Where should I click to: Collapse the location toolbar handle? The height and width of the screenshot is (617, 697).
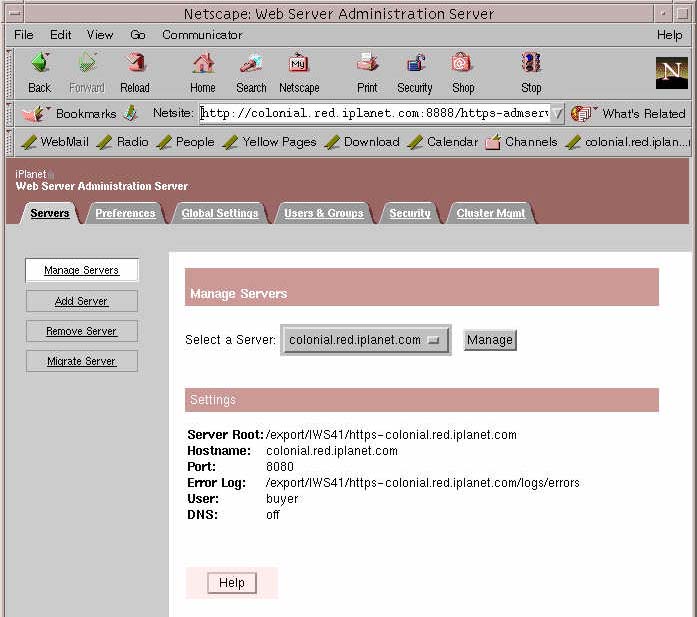9,114
